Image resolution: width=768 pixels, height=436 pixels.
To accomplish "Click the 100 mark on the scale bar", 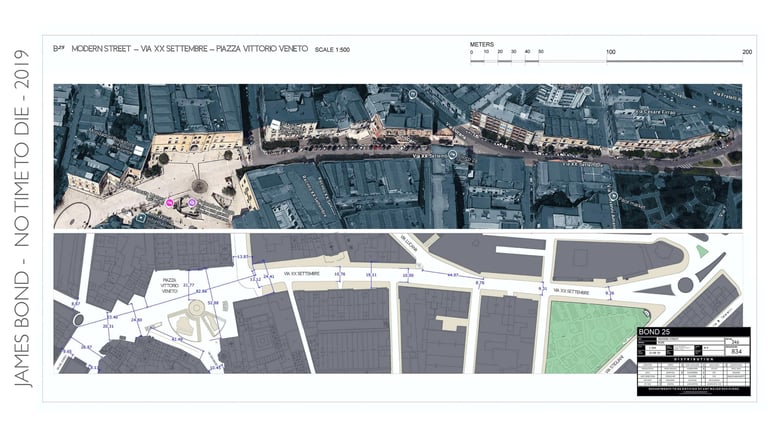I will click(x=611, y=52).
